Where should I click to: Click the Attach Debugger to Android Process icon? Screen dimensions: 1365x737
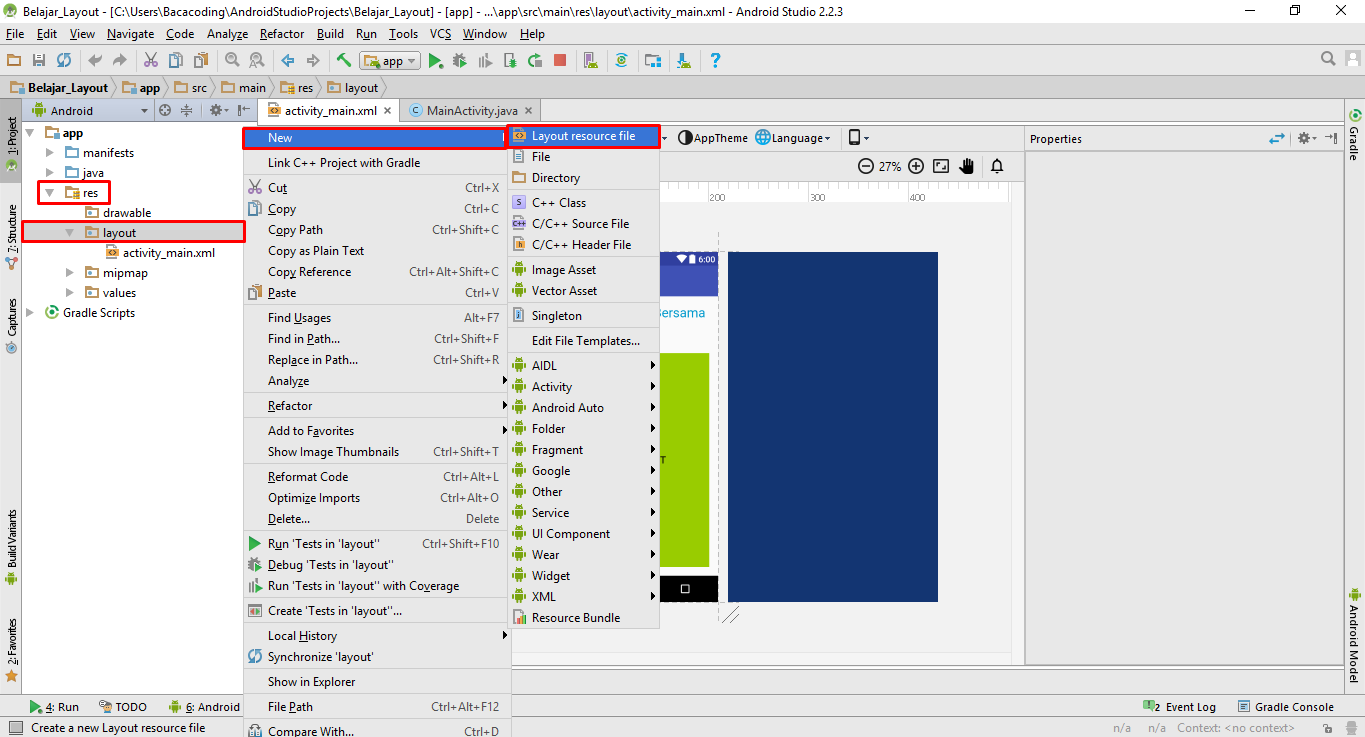click(x=511, y=60)
